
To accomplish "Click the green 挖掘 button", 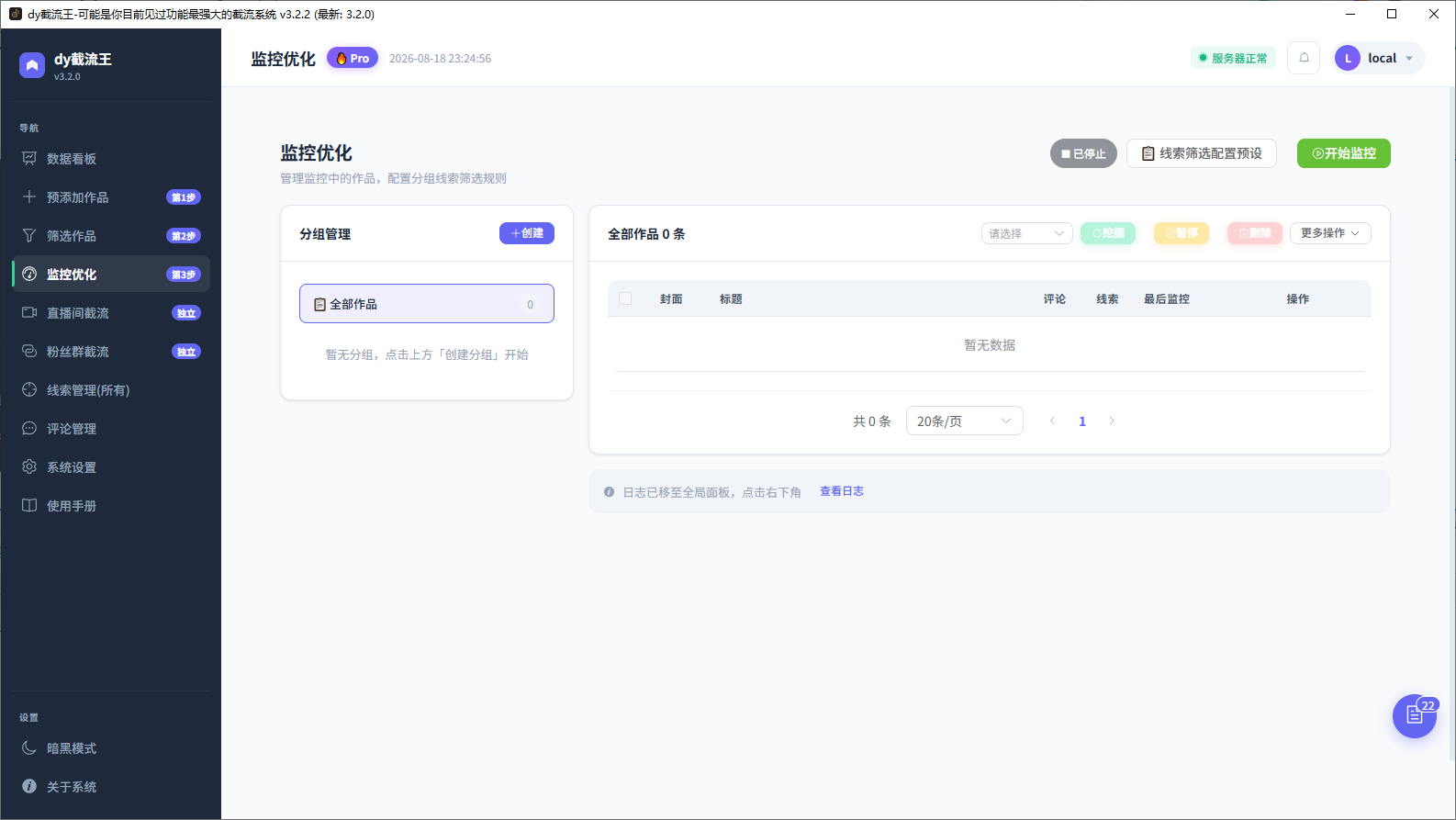I will pos(1108,233).
